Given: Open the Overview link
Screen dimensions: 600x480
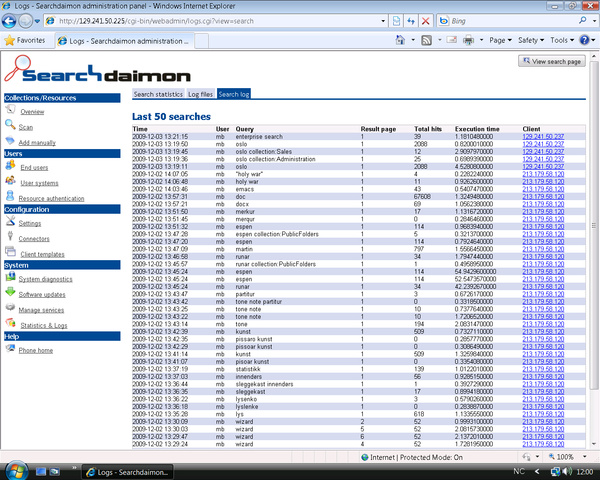Looking at the screenshot, I should [32, 112].
